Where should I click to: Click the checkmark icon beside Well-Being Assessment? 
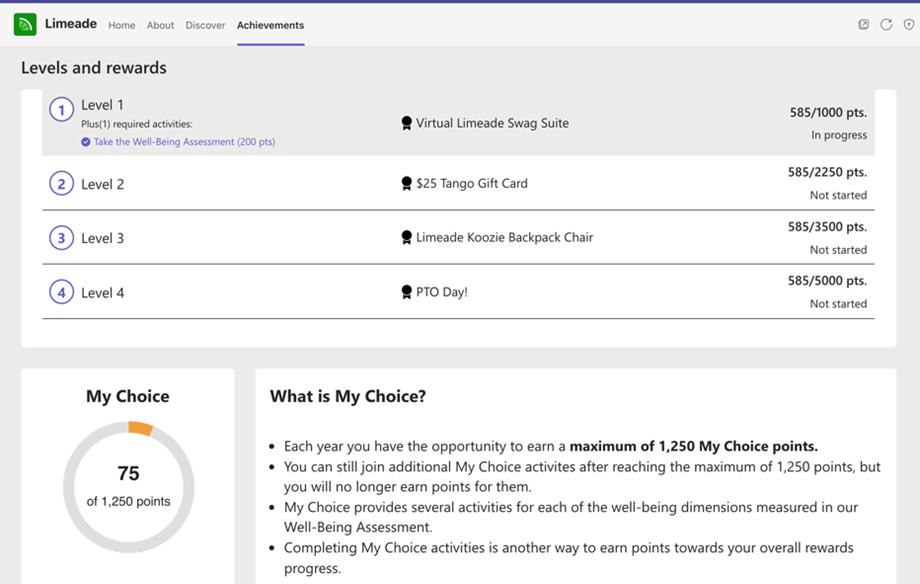point(86,142)
